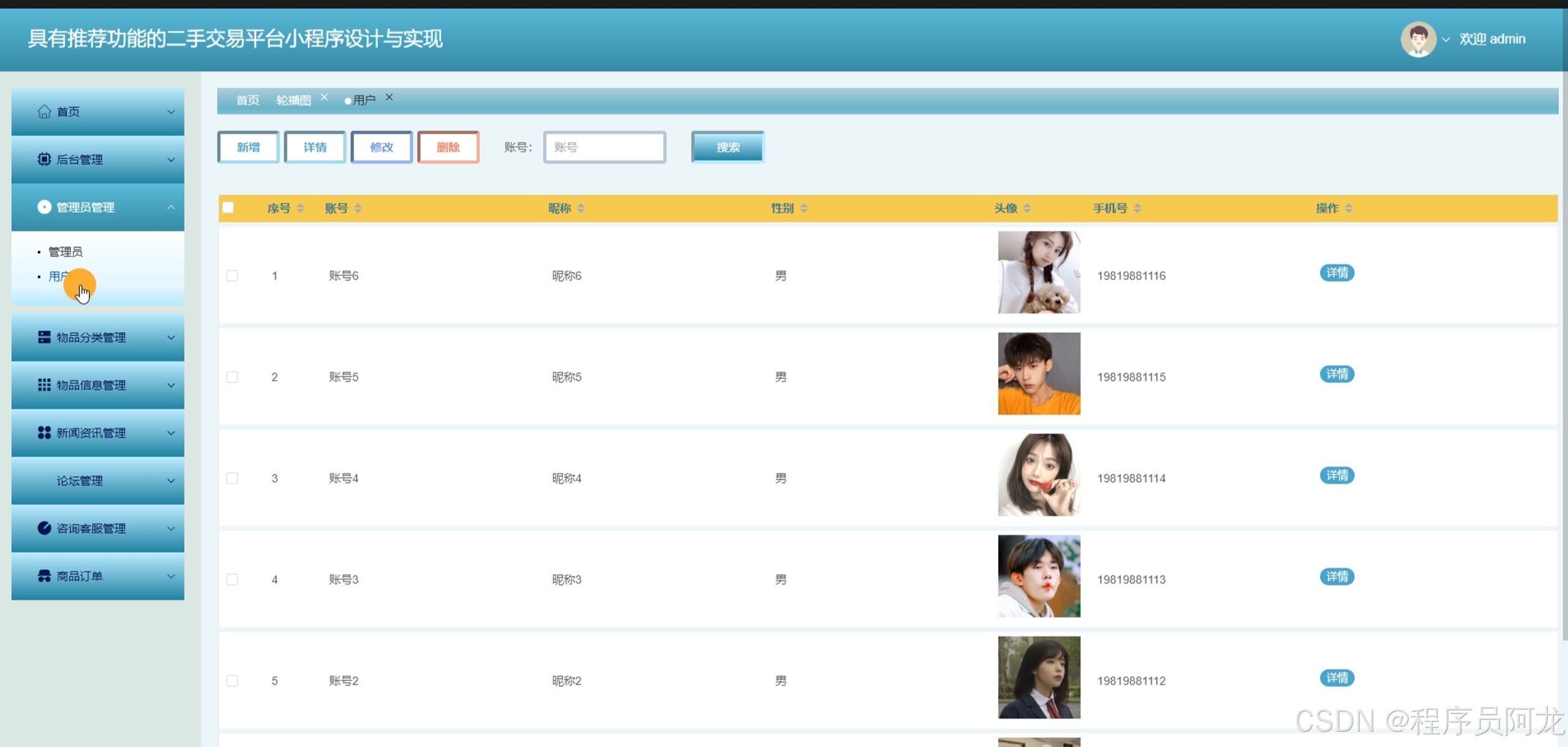Switch to the 首页 tab
The image size is (1568, 747).
click(x=247, y=100)
